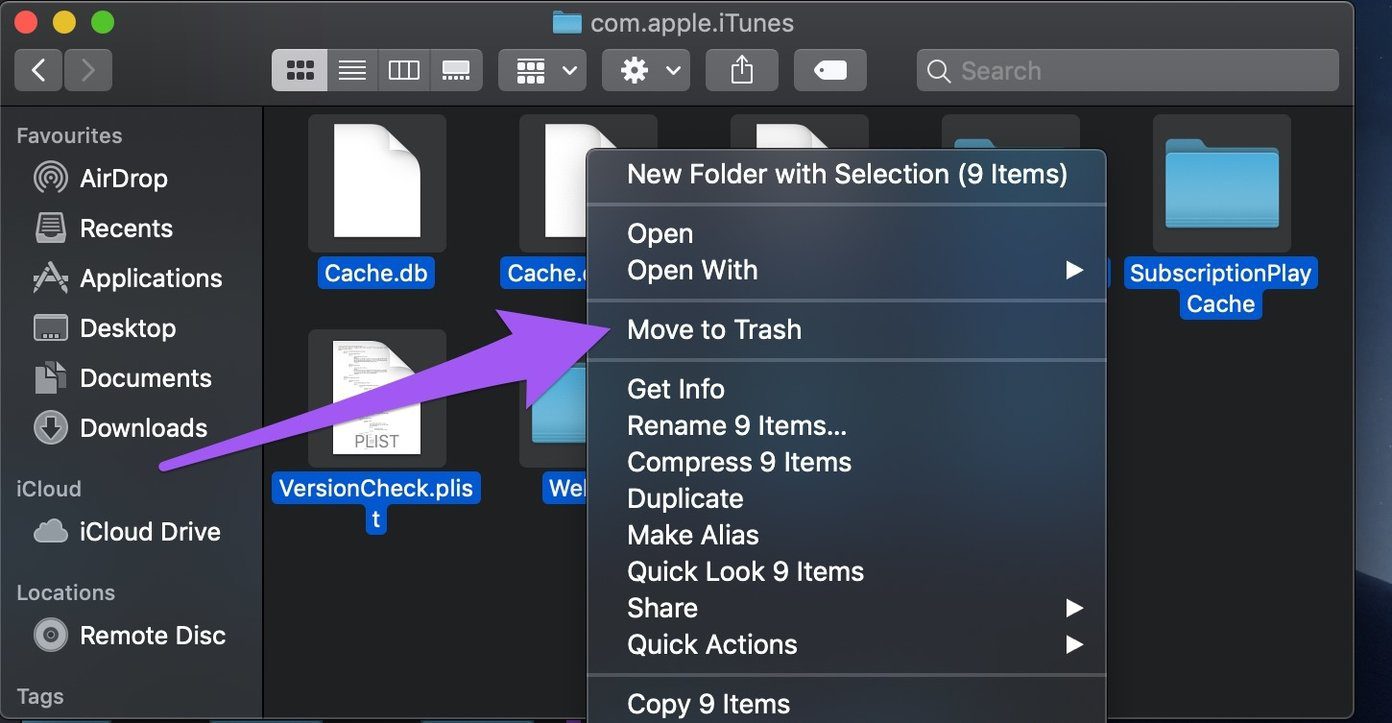
Task: Click the Cache.db file name label
Action: tap(376, 273)
